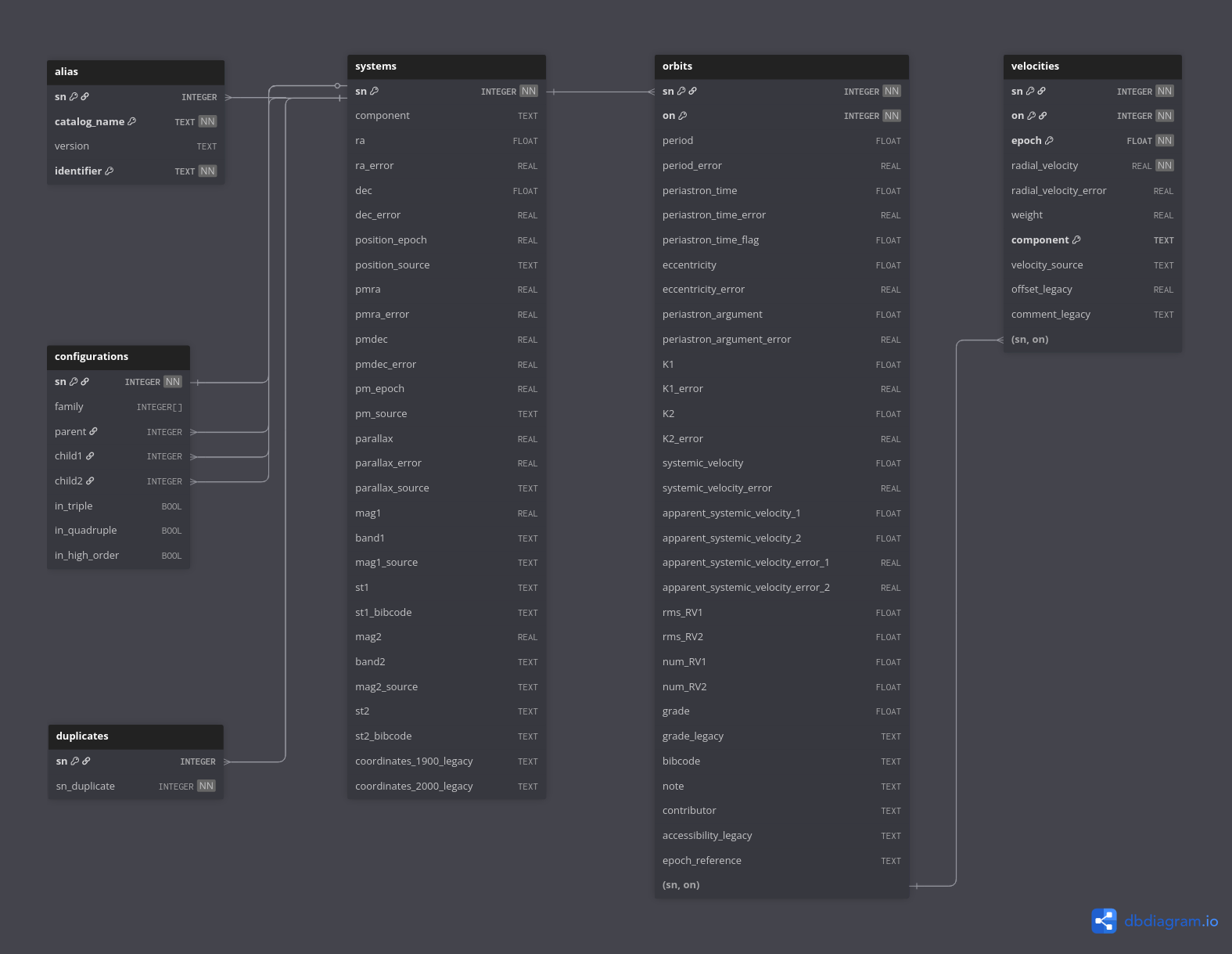Click key icon on duplicates sn row
Image resolution: width=1232 pixels, height=954 pixels.
pyautogui.click(x=75, y=761)
